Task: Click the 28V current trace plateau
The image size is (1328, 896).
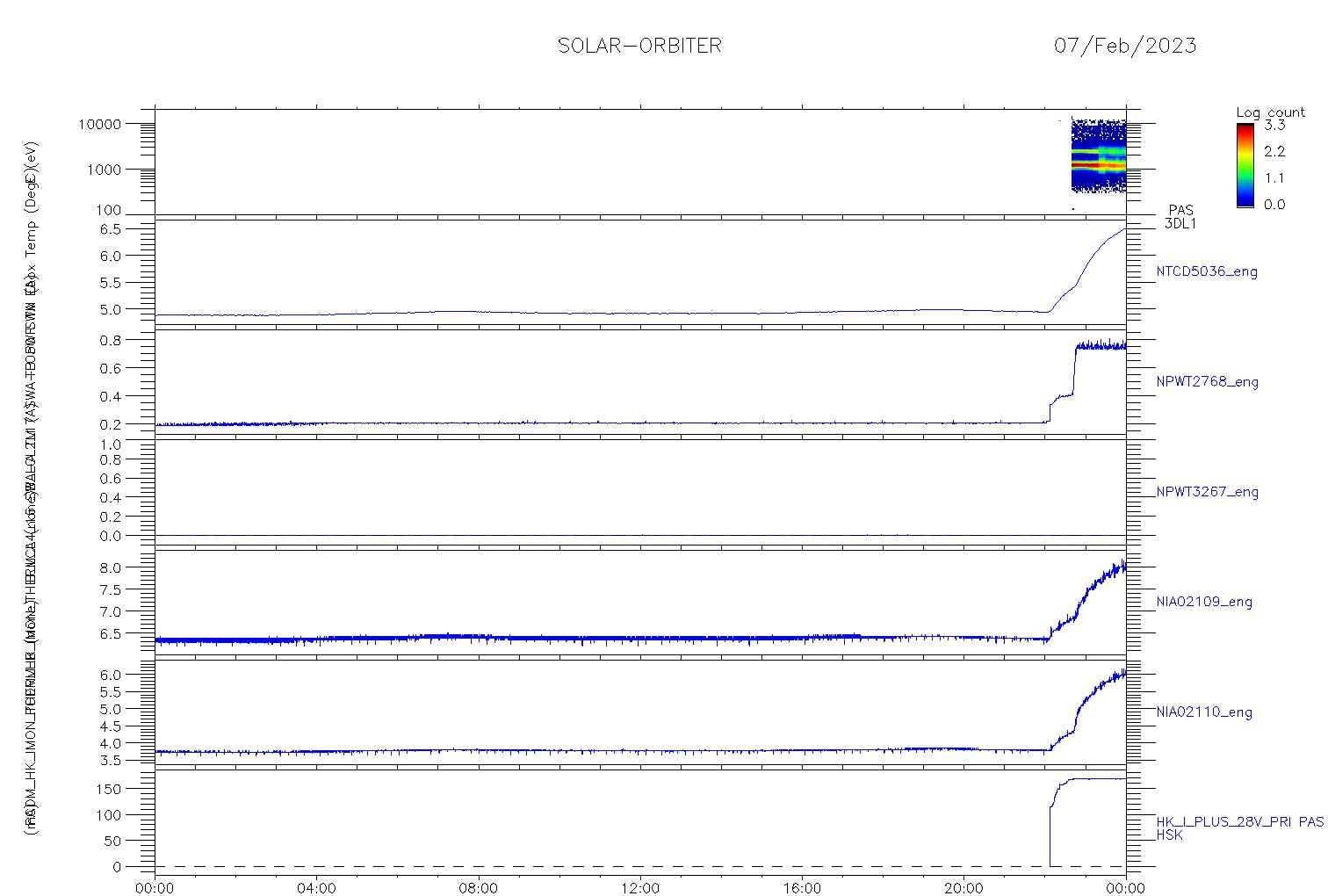Action: point(1096,779)
